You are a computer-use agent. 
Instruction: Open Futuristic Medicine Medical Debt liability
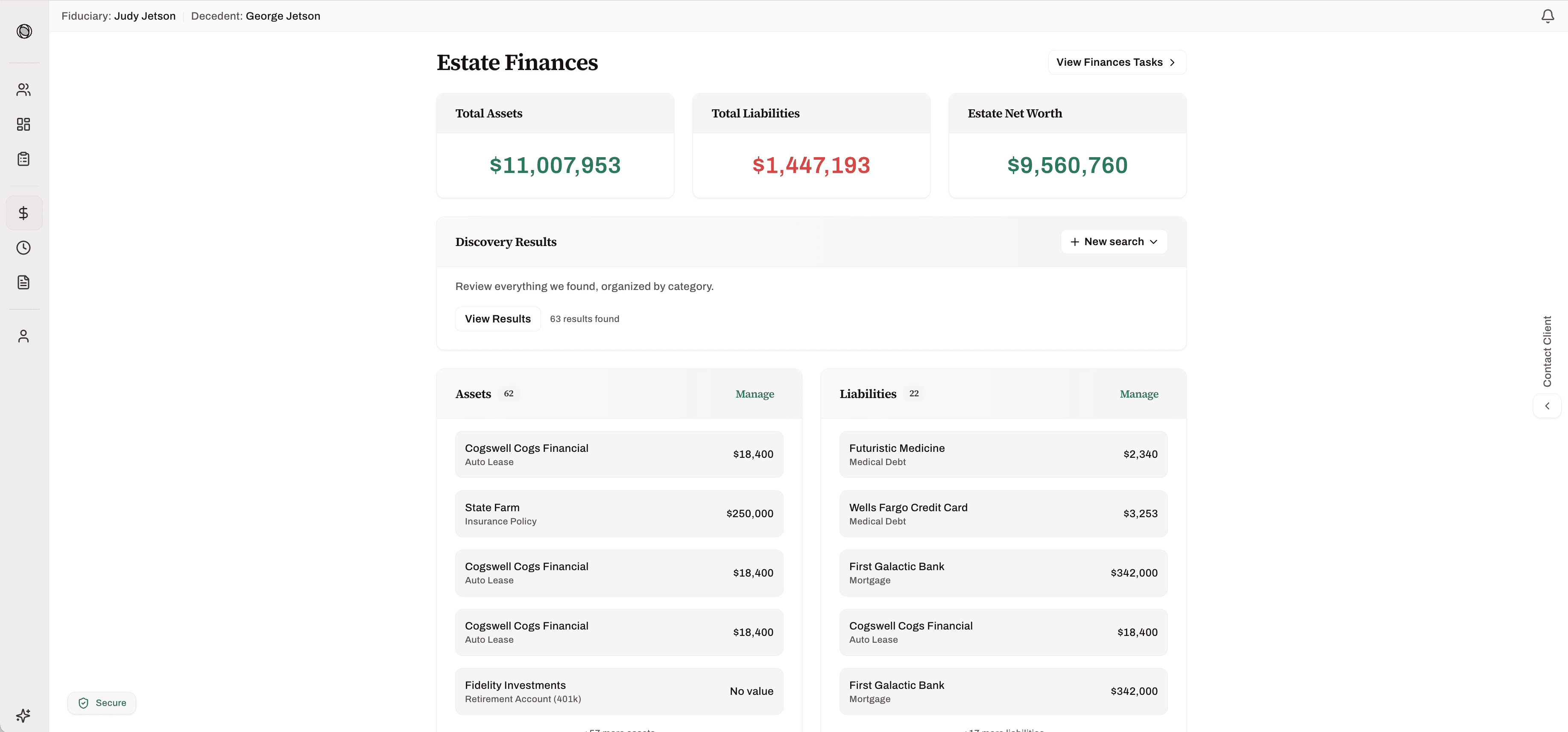pos(1003,454)
